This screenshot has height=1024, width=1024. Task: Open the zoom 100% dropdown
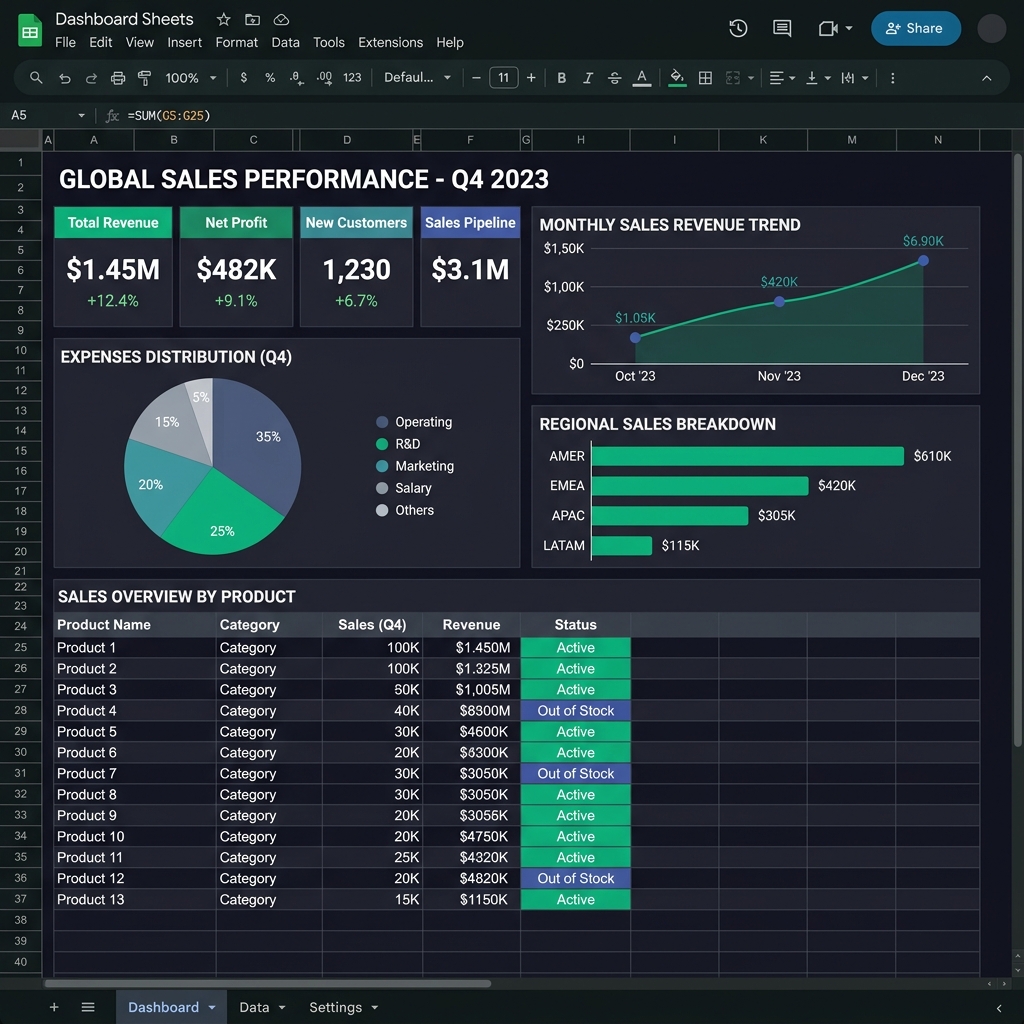point(190,78)
